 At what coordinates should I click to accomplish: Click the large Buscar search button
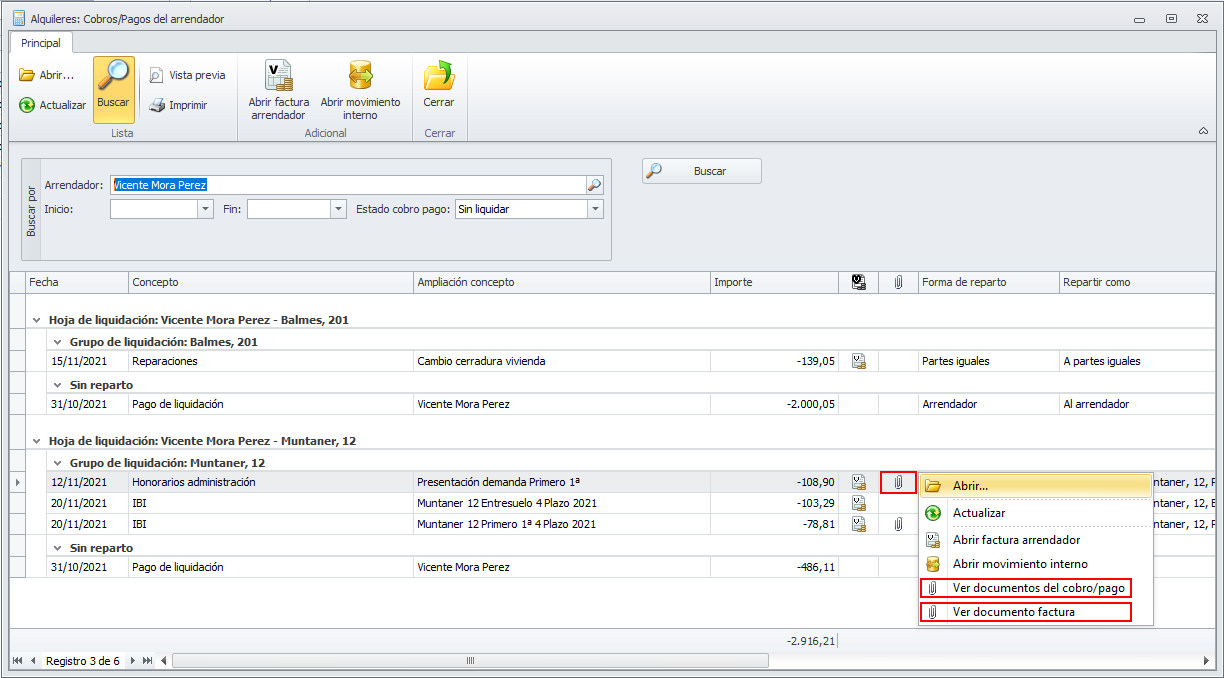click(702, 171)
